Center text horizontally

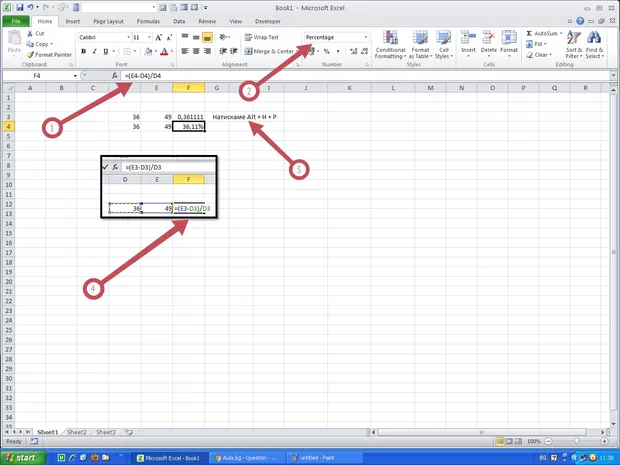(x=196, y=51)
